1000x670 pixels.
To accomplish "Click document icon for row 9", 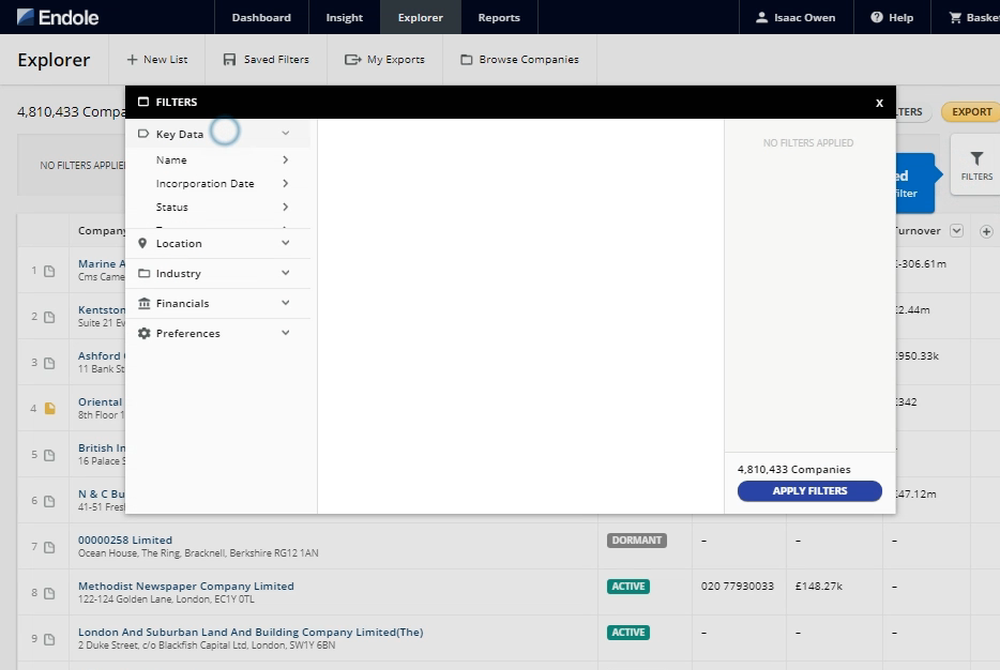I will tap(49, 639).
